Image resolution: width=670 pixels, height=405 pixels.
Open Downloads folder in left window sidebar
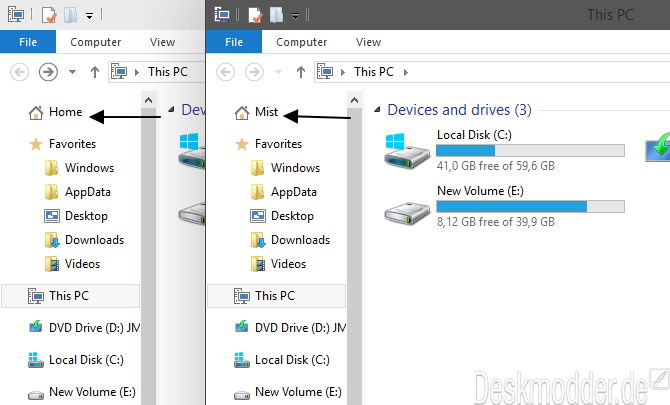coord(85,240)
